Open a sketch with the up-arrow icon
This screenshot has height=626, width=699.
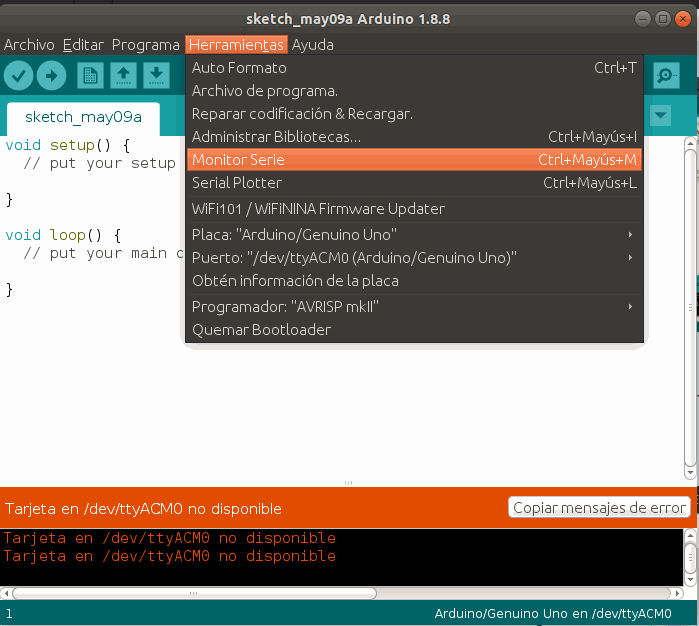(x=123, y=75)
